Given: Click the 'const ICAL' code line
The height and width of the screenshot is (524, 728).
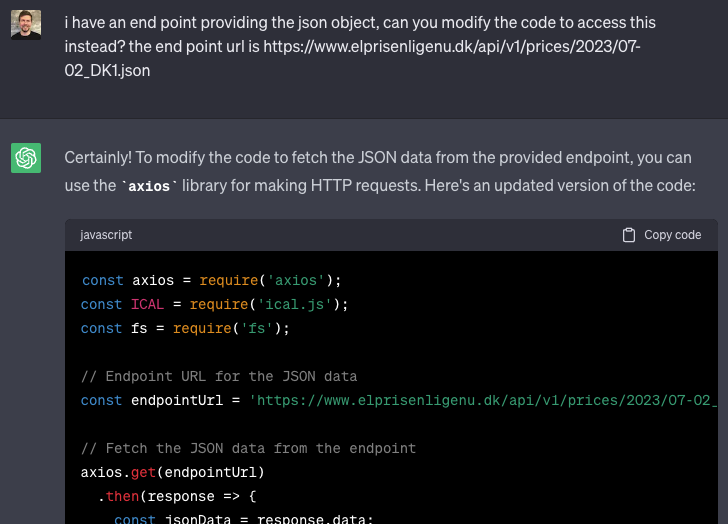Looking at the screenshot, I should [x=214, y=304].
